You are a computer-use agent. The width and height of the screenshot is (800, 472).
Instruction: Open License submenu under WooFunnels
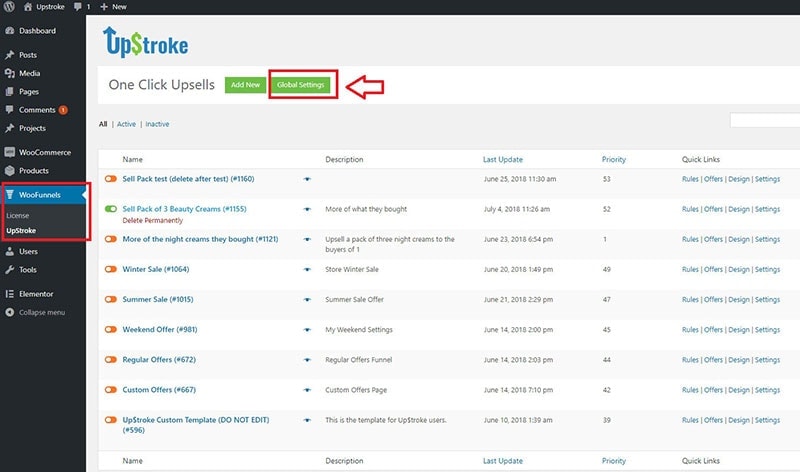pos(17,215)
